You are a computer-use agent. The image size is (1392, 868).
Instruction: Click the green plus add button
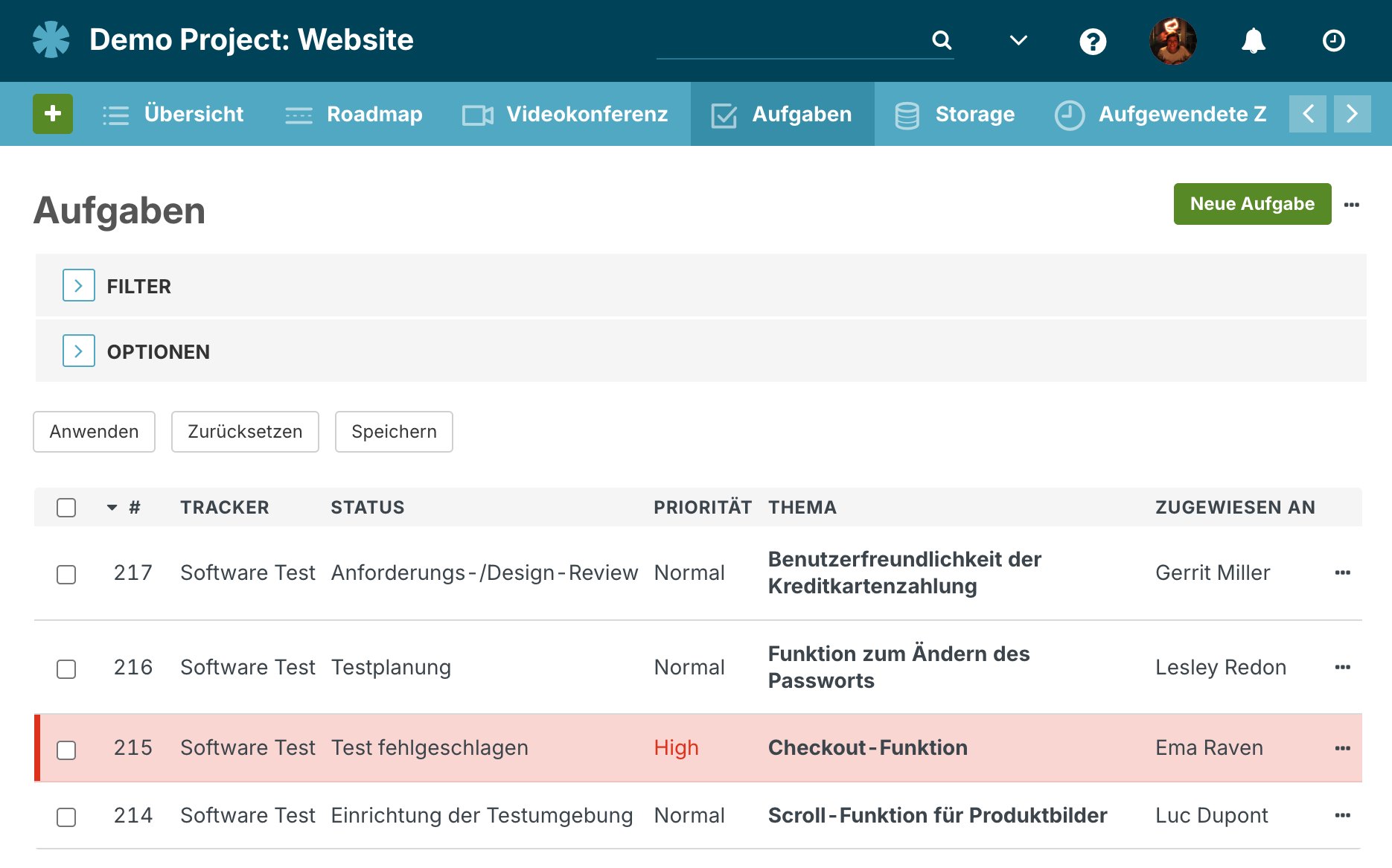[53, 114]
